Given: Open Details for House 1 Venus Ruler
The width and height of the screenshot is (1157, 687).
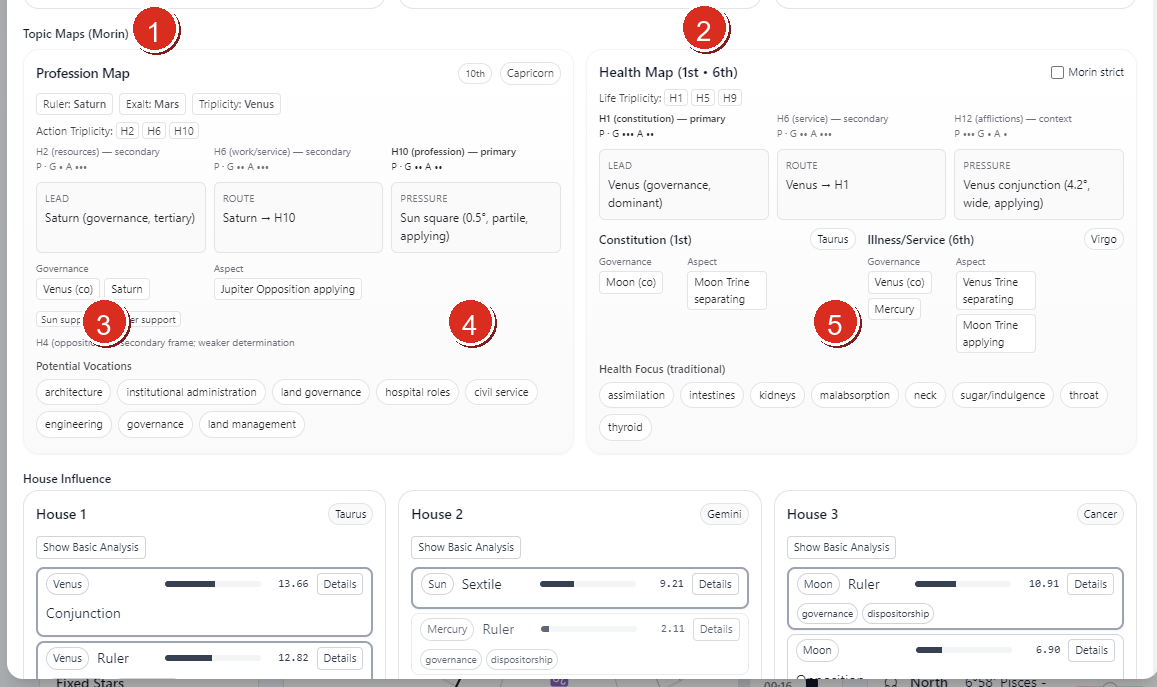Looking at the screenshot, I should point(340,657).
